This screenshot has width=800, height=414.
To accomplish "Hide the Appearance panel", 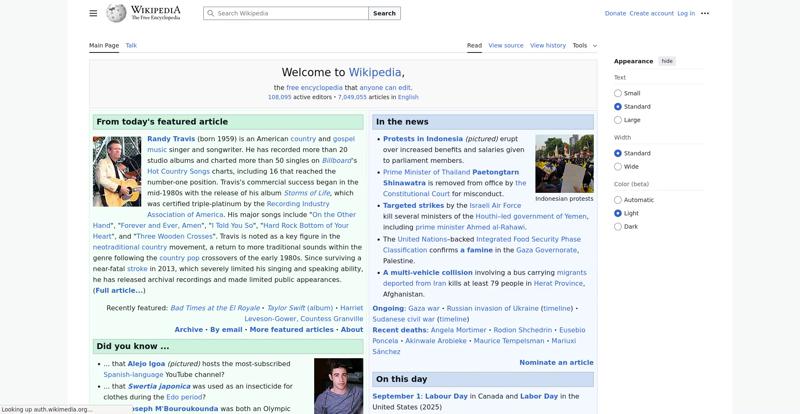I will pyautogui.click(x=667, y=61).
